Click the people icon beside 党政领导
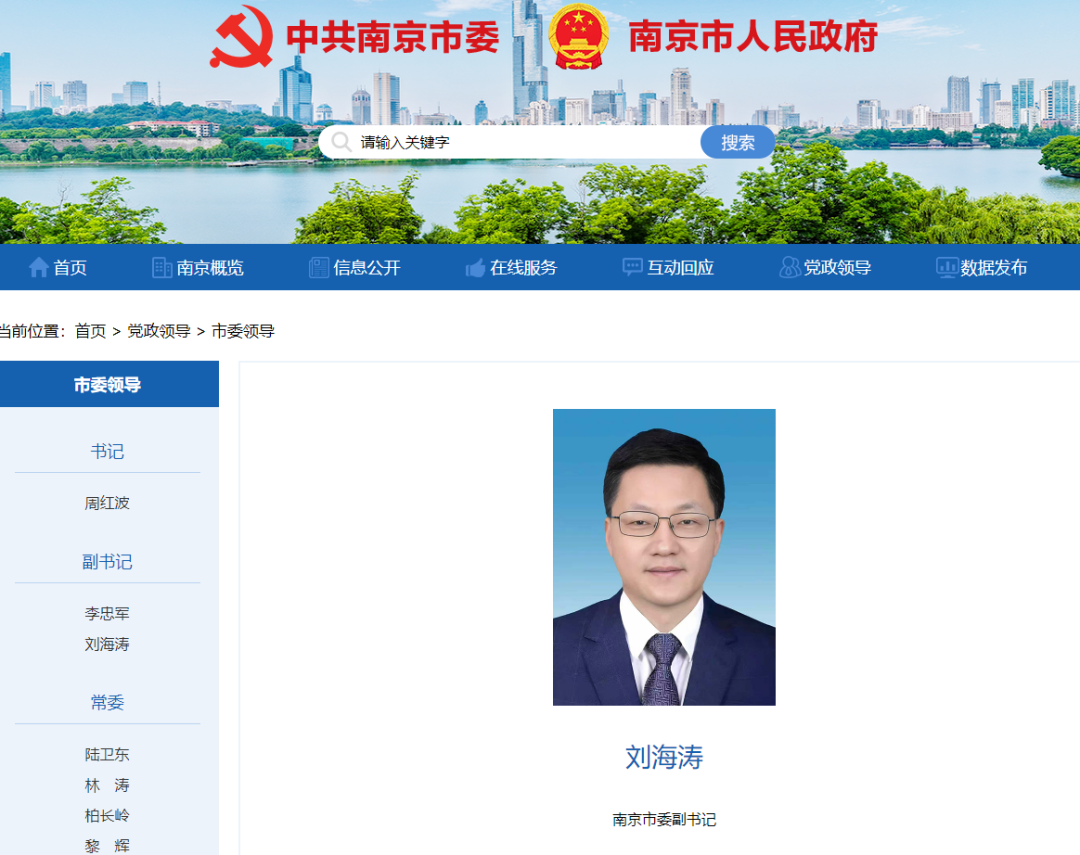 789,267
